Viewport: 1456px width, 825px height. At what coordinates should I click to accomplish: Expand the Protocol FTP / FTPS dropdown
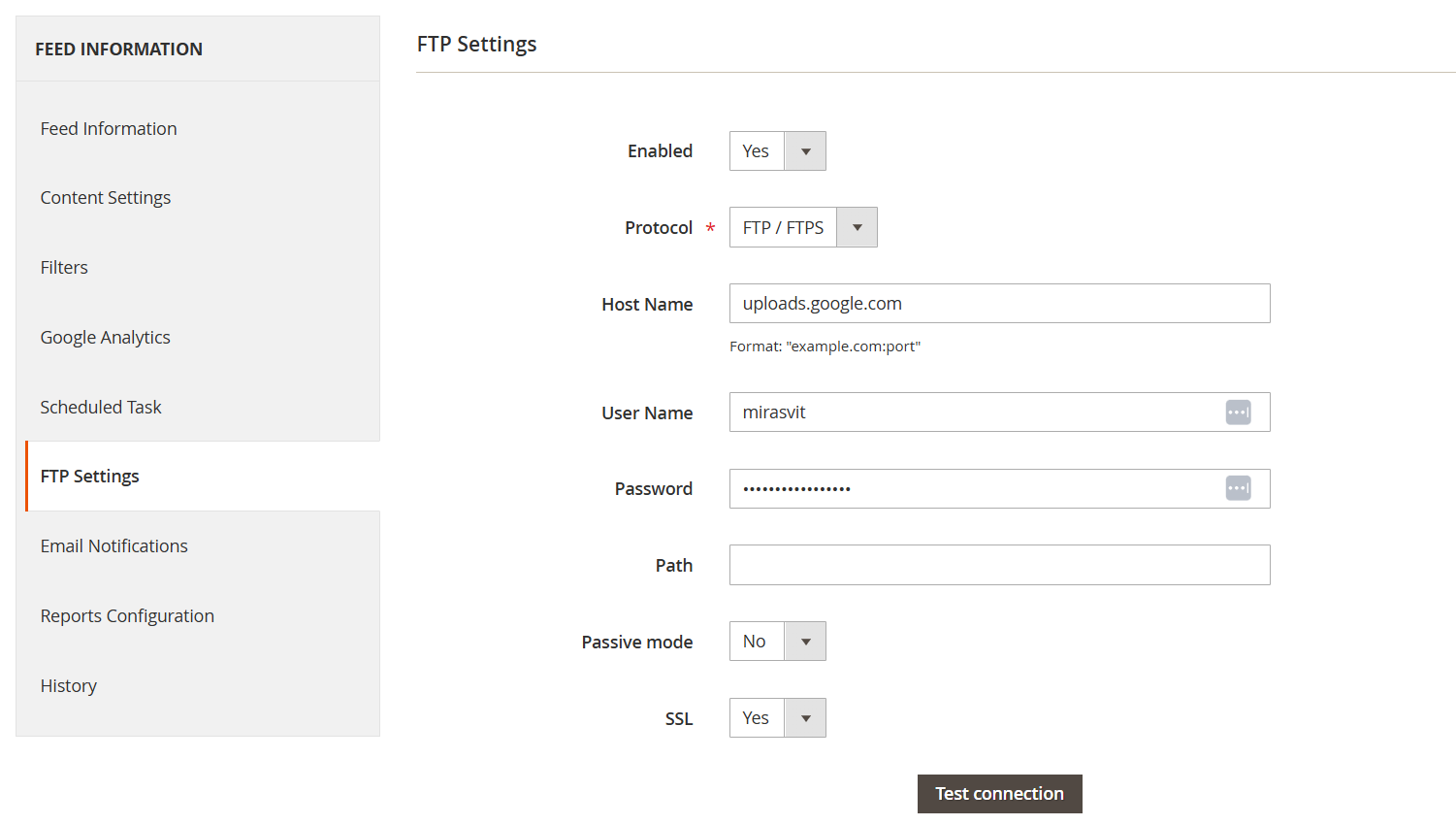tap(802, 227)
